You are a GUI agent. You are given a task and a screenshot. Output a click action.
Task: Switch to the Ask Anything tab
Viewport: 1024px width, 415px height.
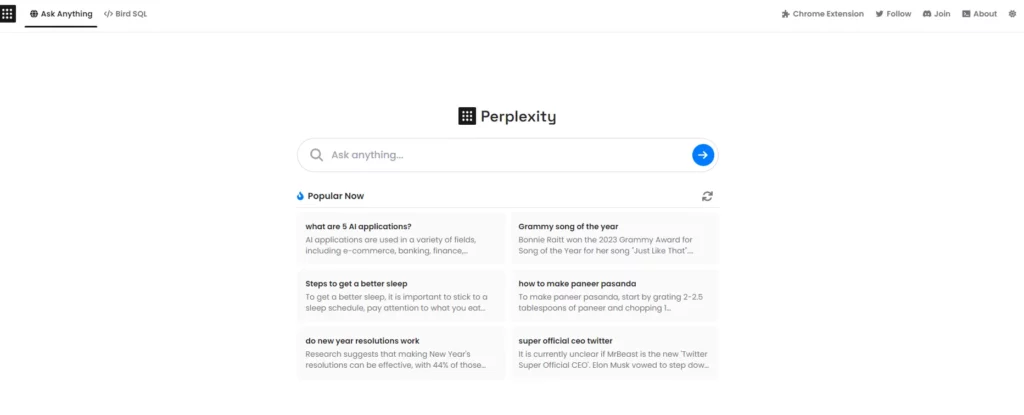click(x=61, y=14)
